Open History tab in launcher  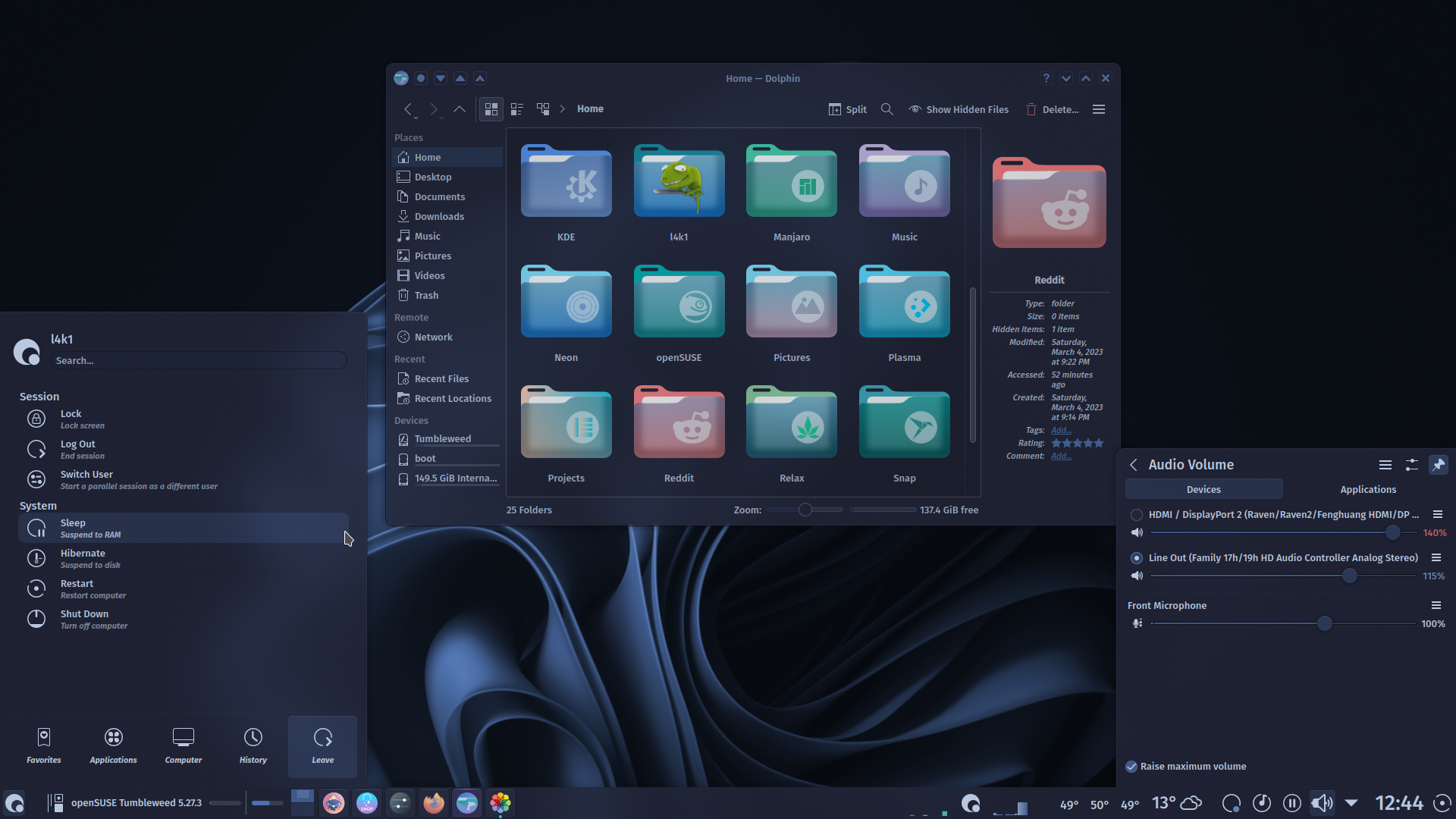(253, 746)
